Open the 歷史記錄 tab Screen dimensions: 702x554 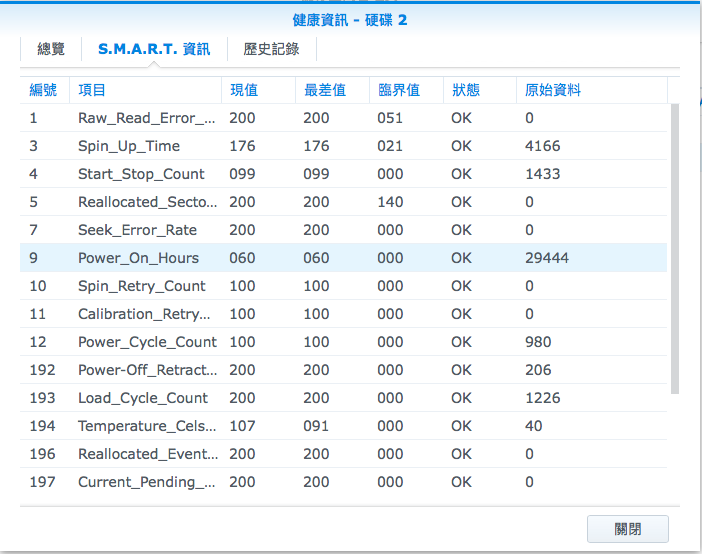pos(271,49)
